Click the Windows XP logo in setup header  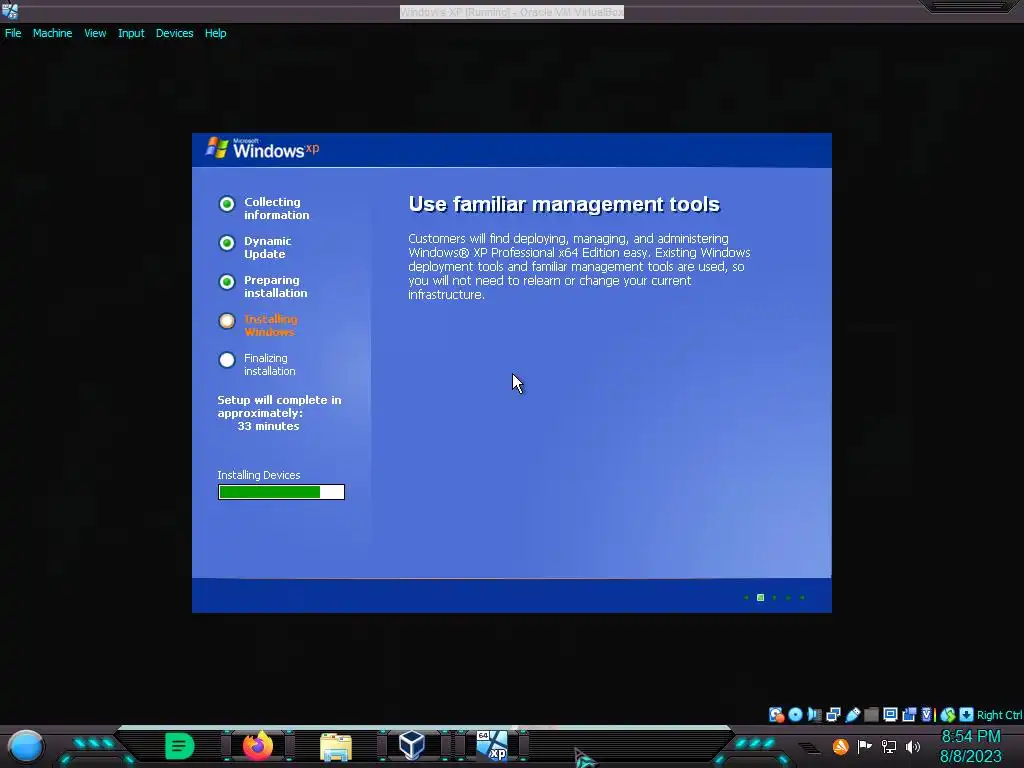coord(263,148)
